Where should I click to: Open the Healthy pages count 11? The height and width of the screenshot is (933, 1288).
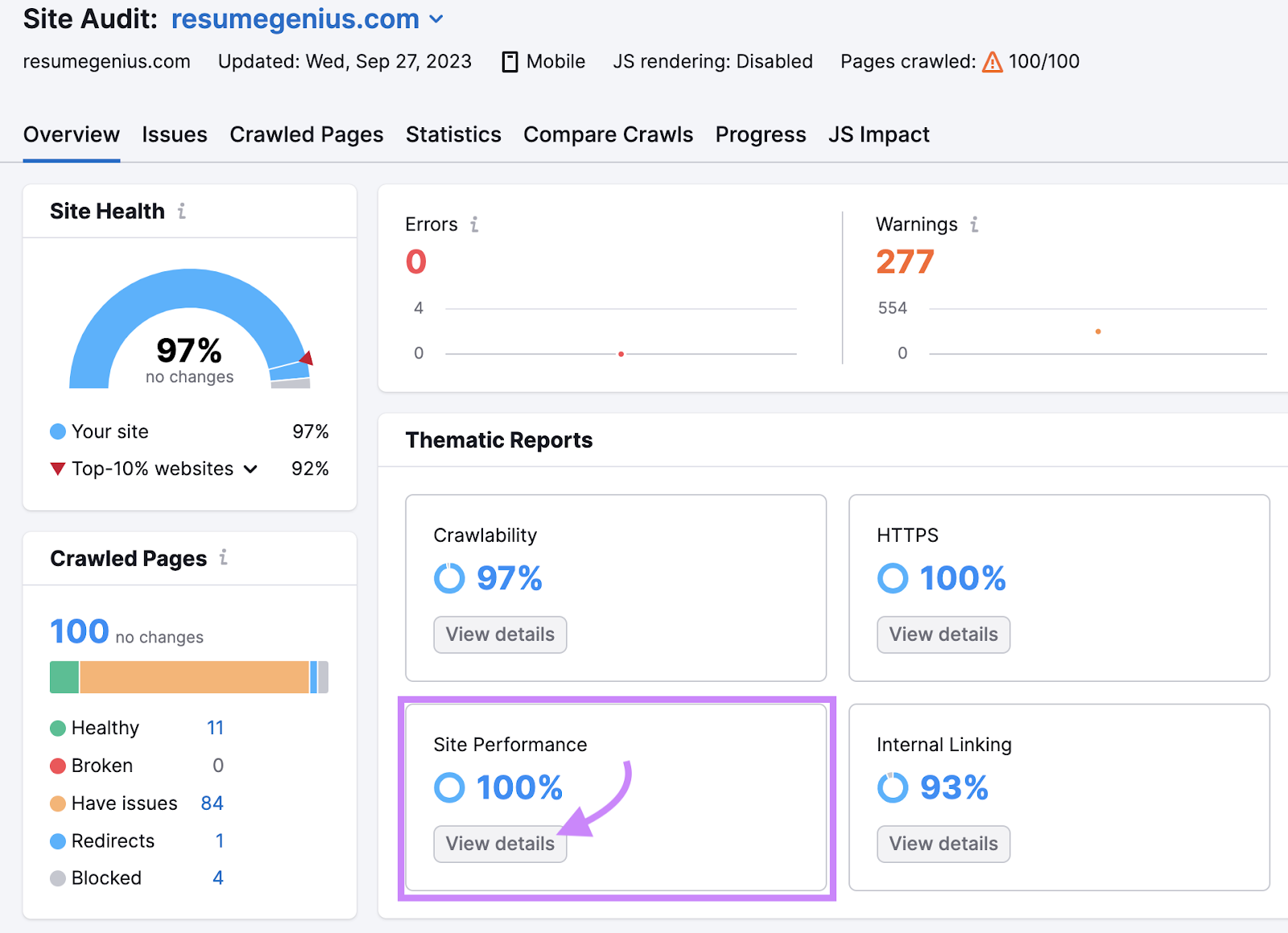215,728
